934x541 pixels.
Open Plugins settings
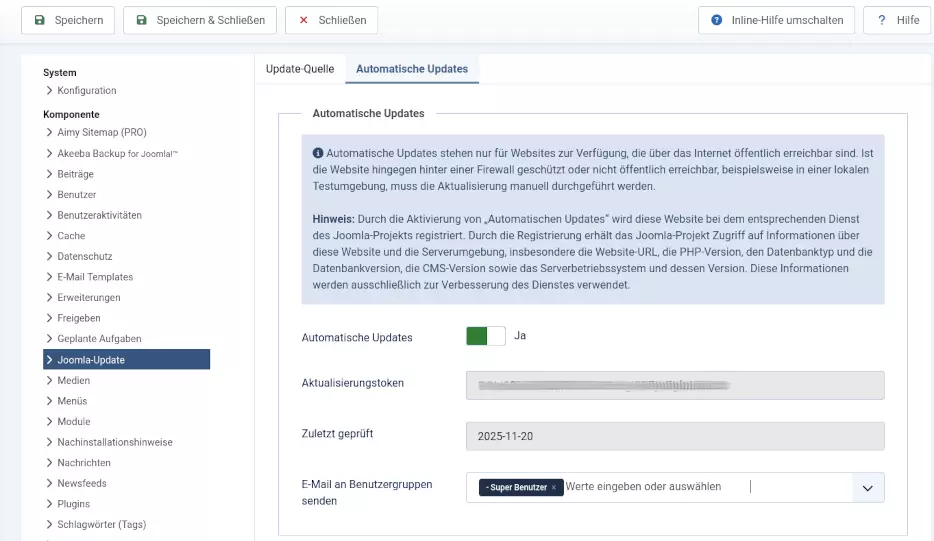tap(73, 503)
